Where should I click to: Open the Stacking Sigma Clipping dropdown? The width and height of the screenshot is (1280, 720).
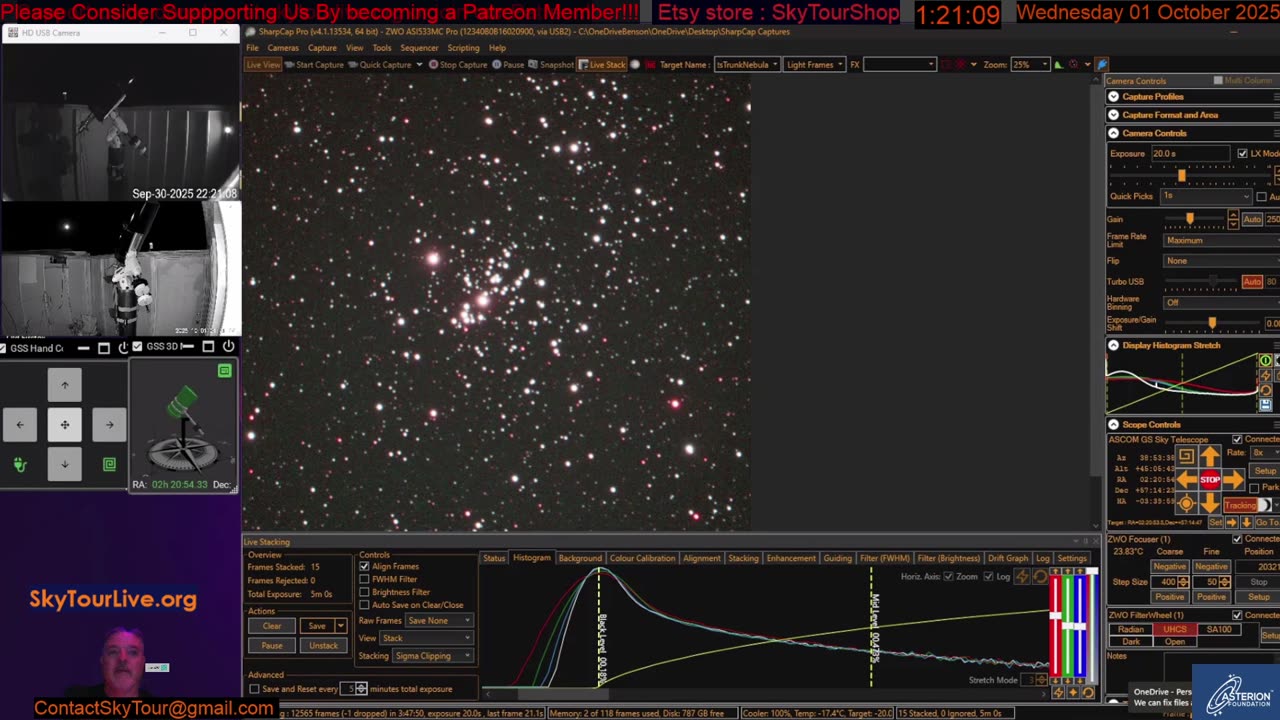pyautogui.click(x=432, y=656)
